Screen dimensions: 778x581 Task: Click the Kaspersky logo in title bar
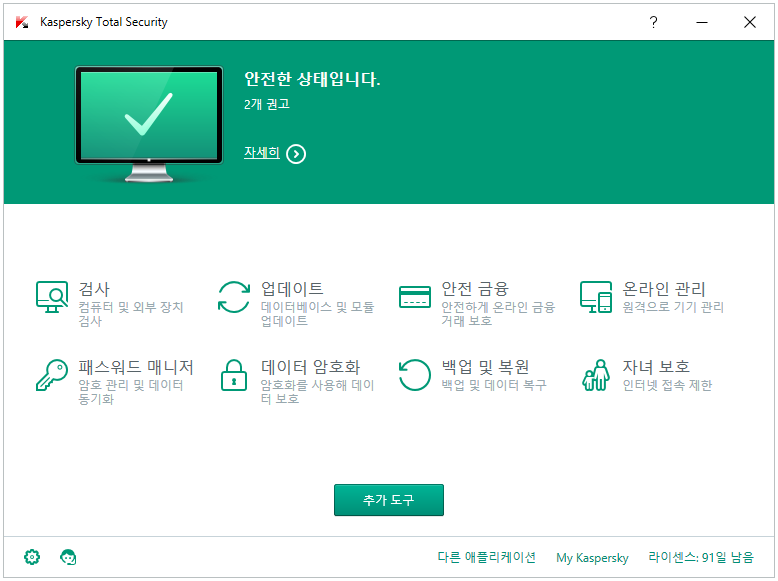pos(22,22)
